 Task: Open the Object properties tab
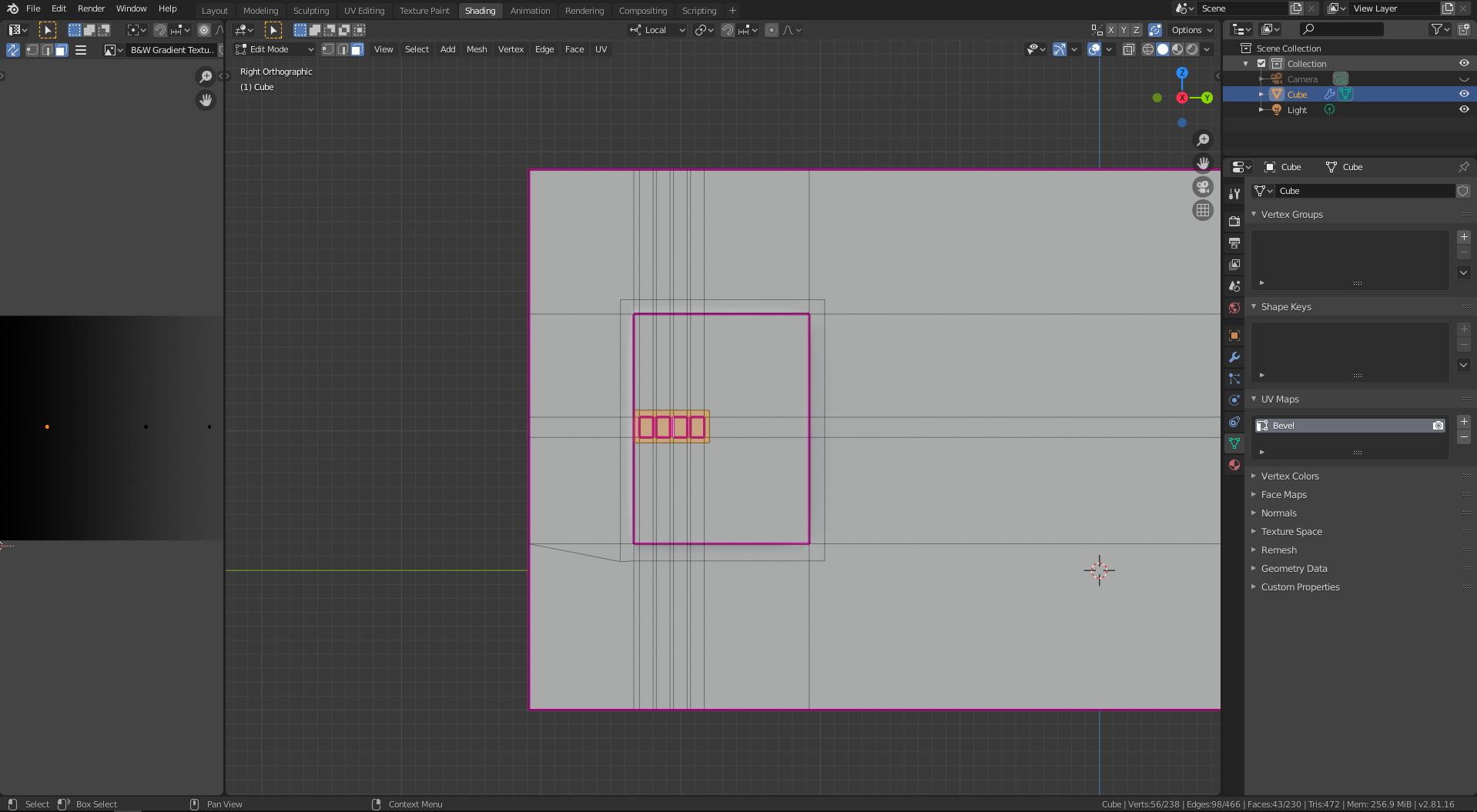[1234, 336]
